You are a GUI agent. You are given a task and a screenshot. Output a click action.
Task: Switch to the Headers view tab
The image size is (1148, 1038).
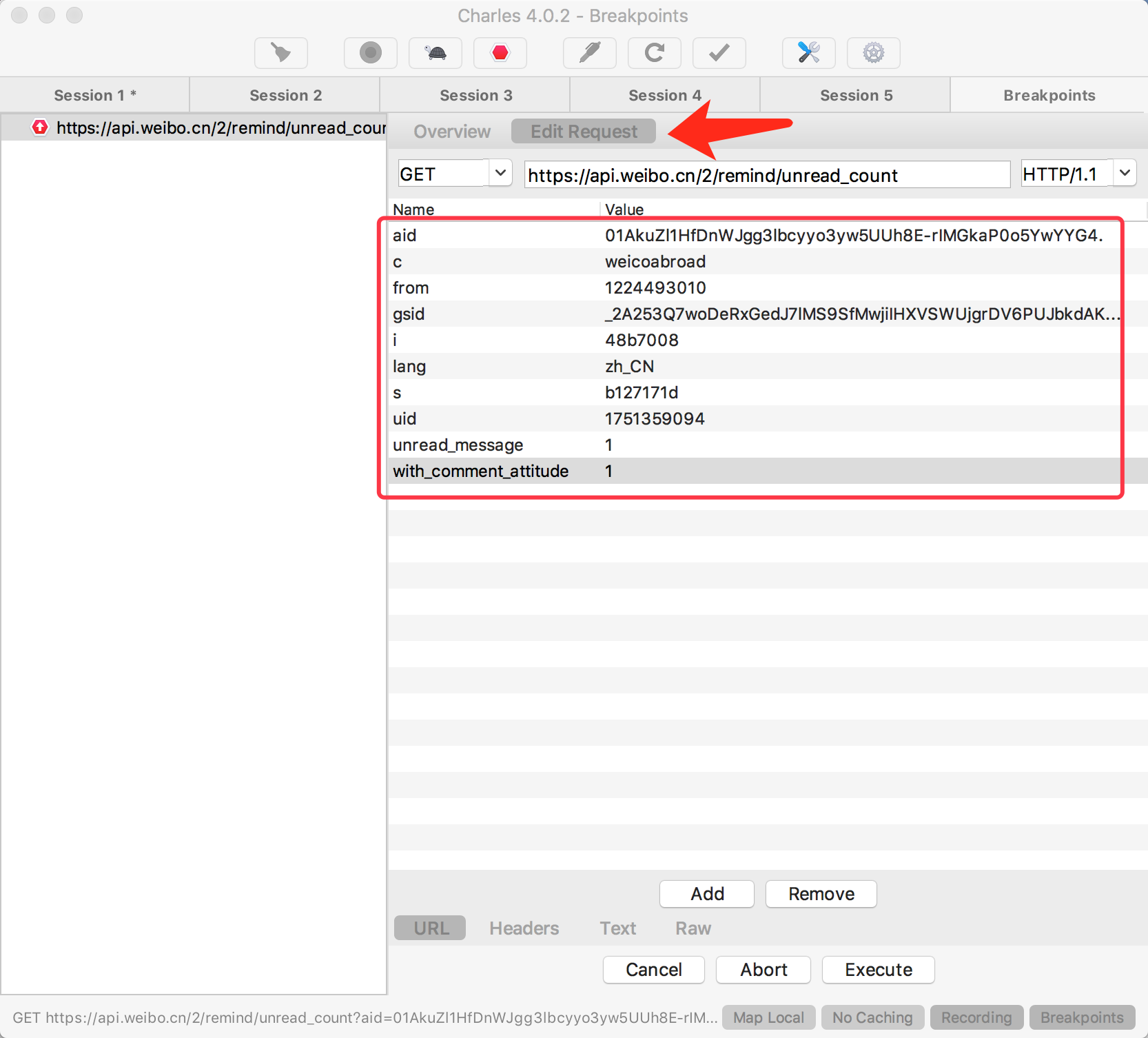524,928
